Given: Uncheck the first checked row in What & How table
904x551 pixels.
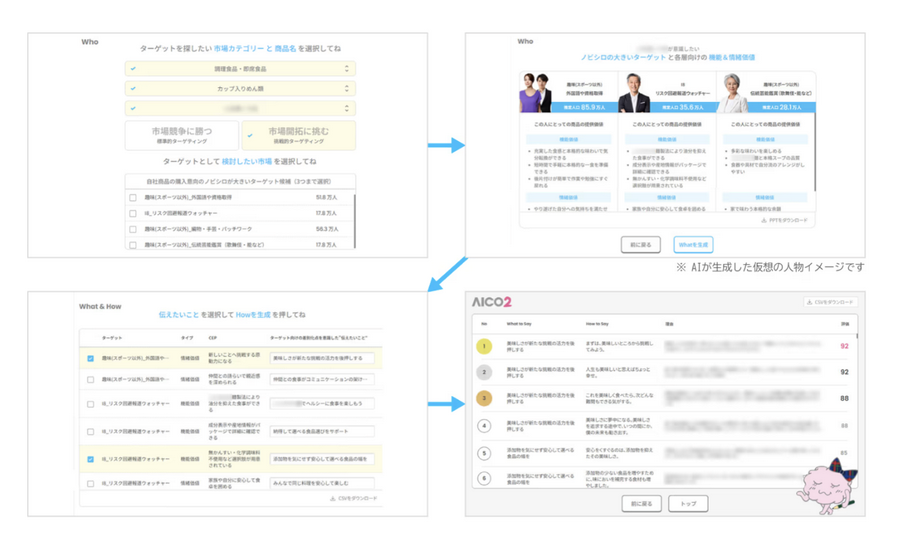Looking at the screenshot, I should click(x=90, y=358).
